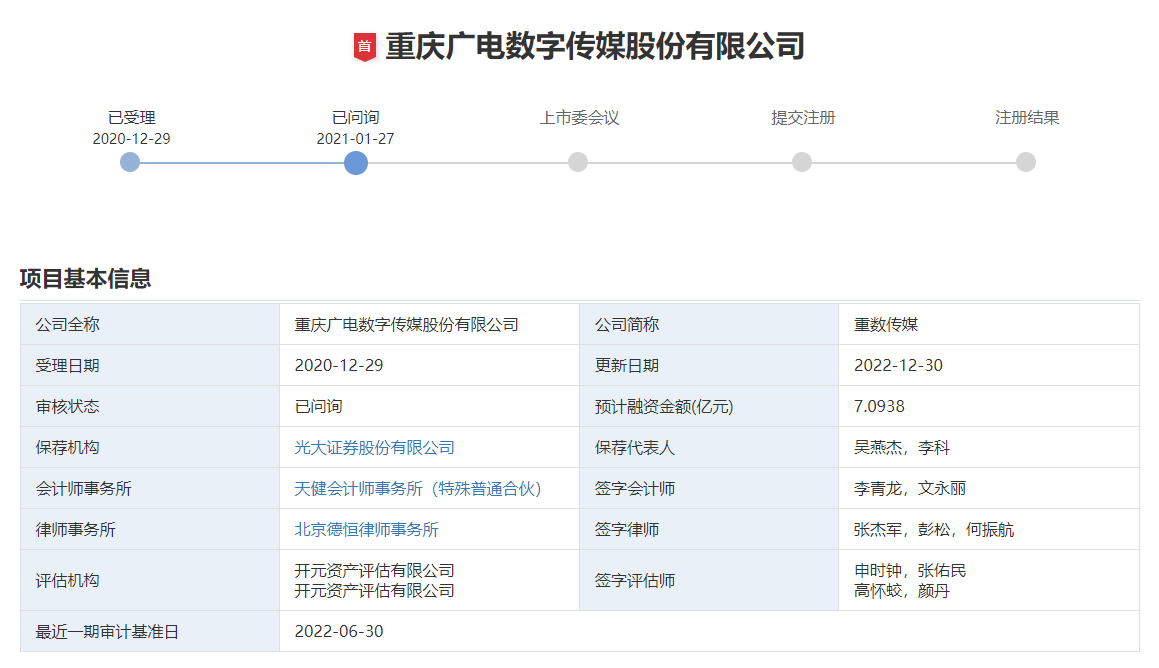Screen dimensions: 1159x668
Task: Click the 上市委会议 stage label
Action: click(580, 117)
